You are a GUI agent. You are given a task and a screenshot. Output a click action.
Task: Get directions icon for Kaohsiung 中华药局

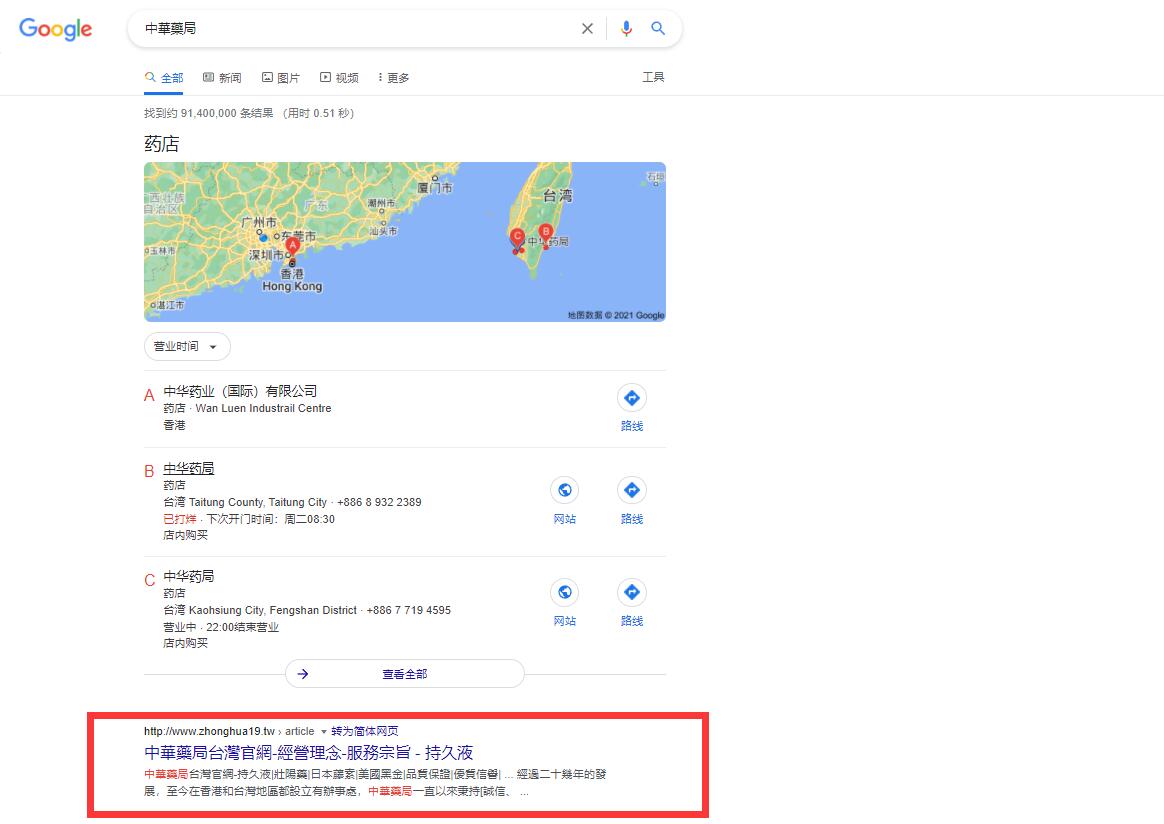click(x=632, y=592)
